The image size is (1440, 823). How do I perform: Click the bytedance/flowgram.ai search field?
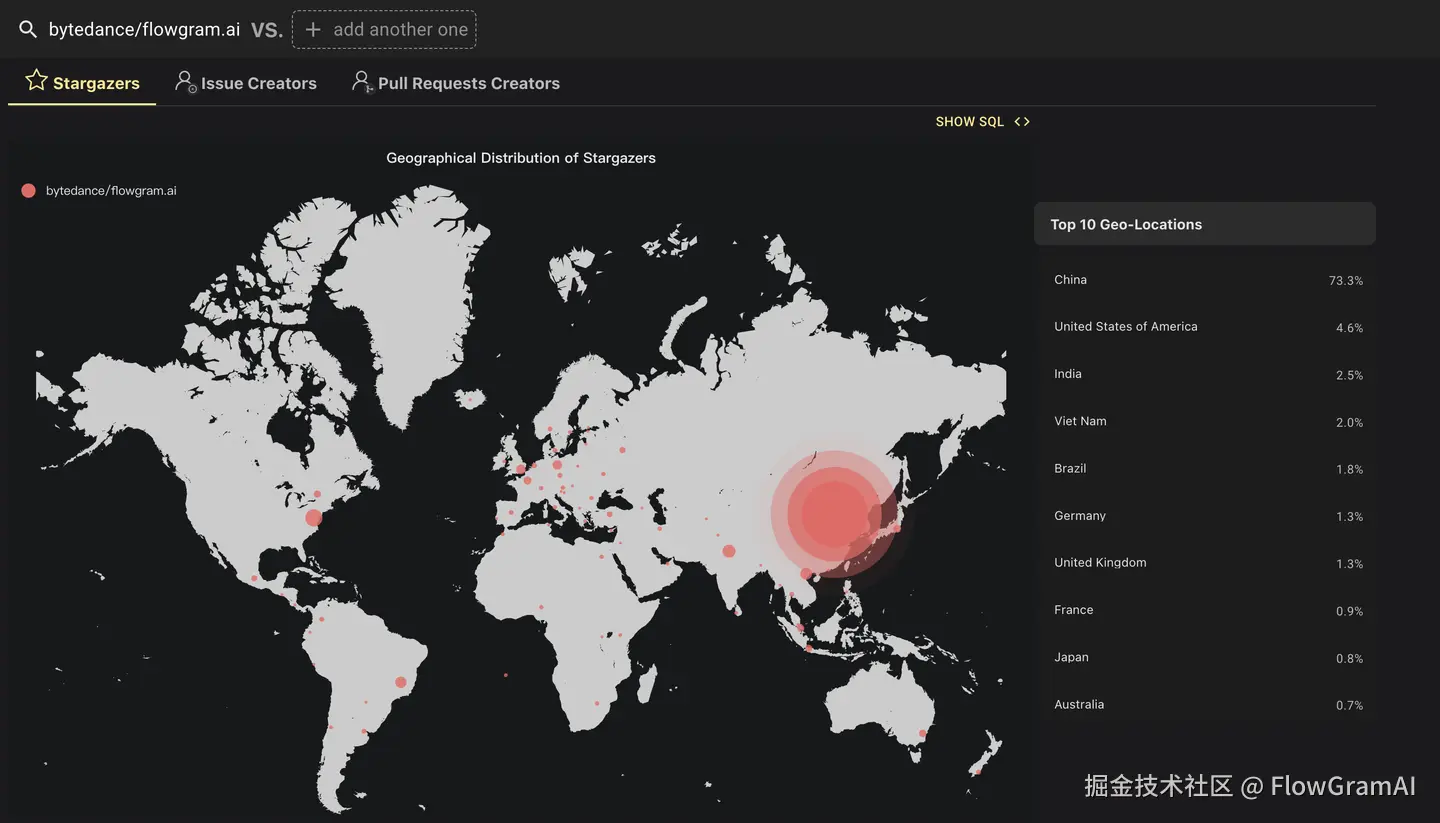click(x=144, y=29)
